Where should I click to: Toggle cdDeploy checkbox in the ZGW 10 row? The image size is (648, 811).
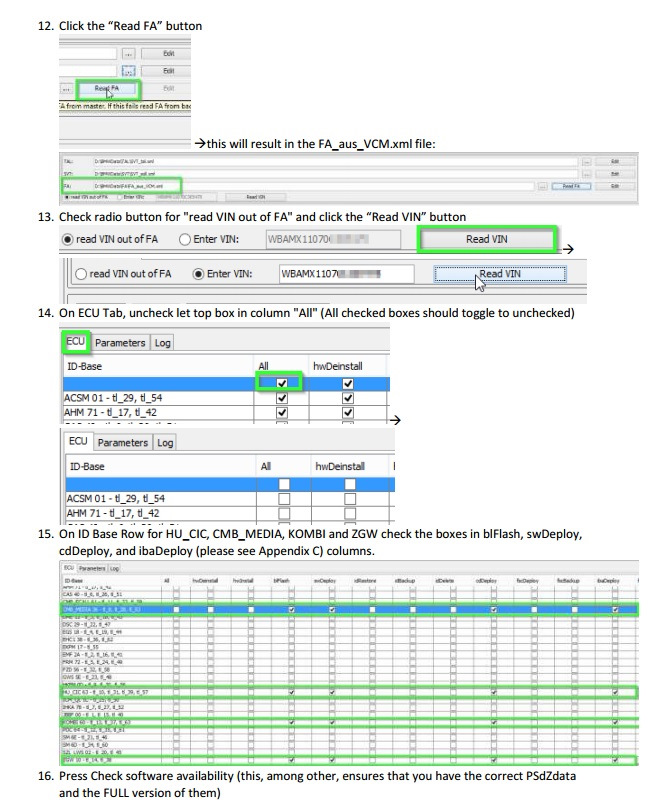493,760
